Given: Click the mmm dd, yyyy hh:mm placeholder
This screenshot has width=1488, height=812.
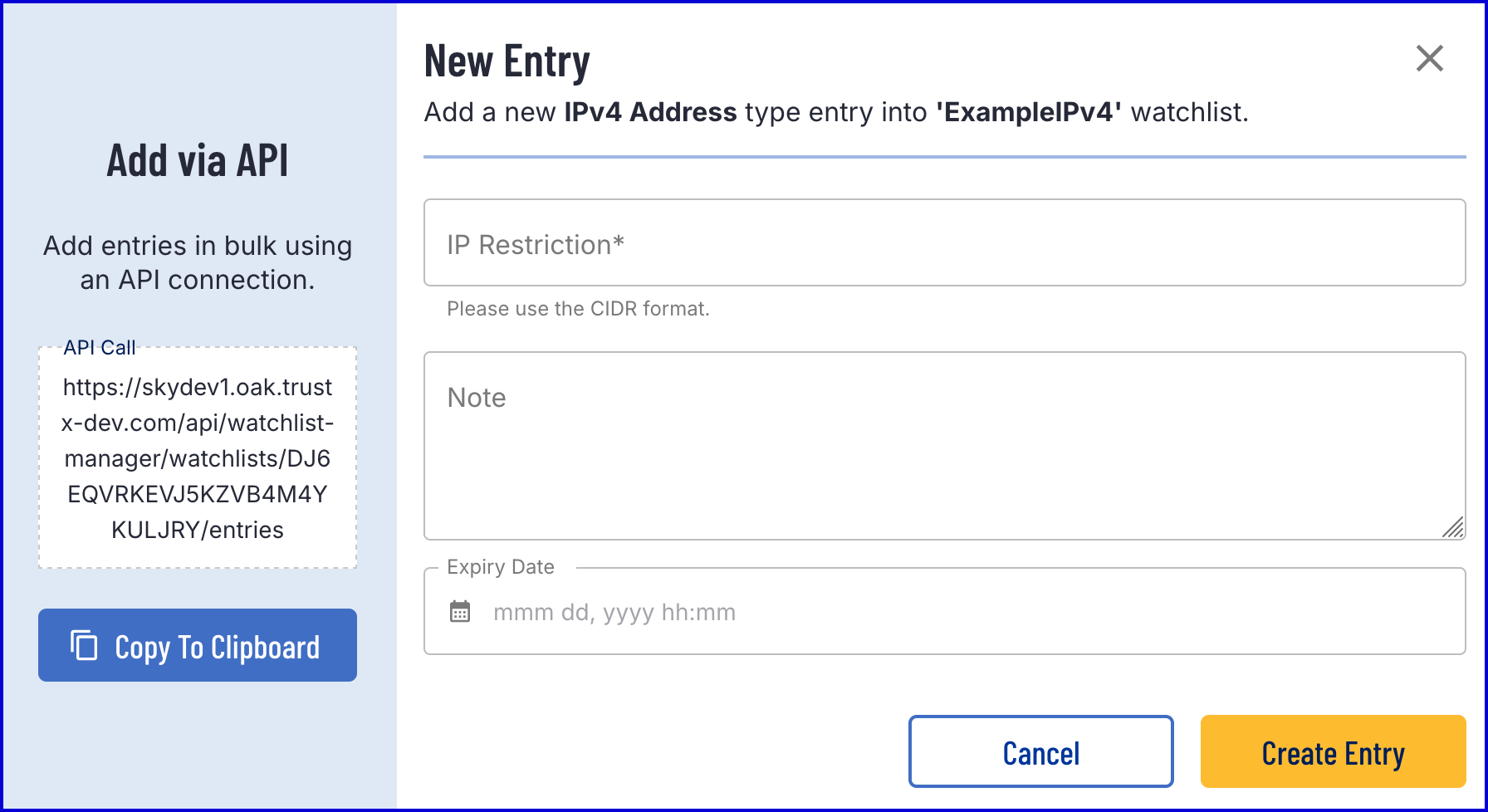Looking at the screenshot, I should click(614, 613).
